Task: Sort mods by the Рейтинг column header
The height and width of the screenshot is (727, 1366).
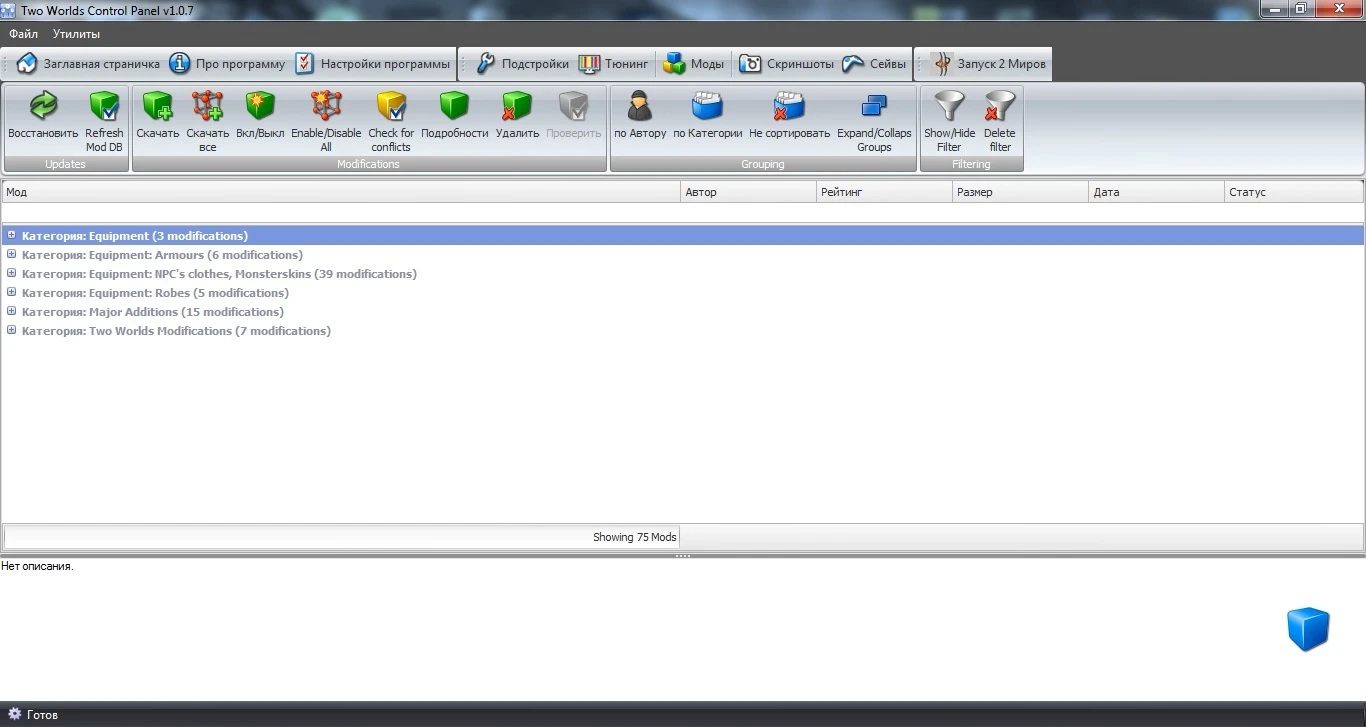Action: click(882, 191)
